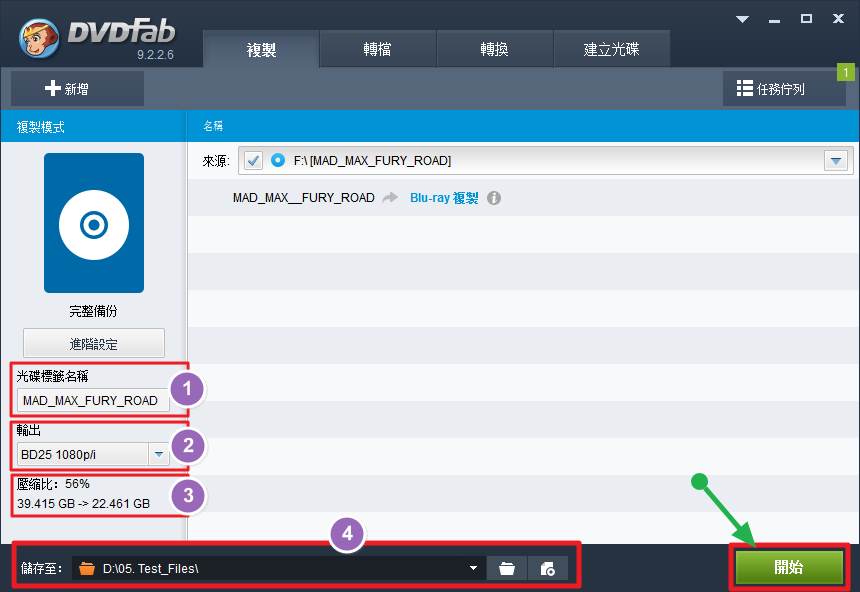Open the title bar dropdown menu arrow
This screenshot has width=860, height=592.
point(743,19)
